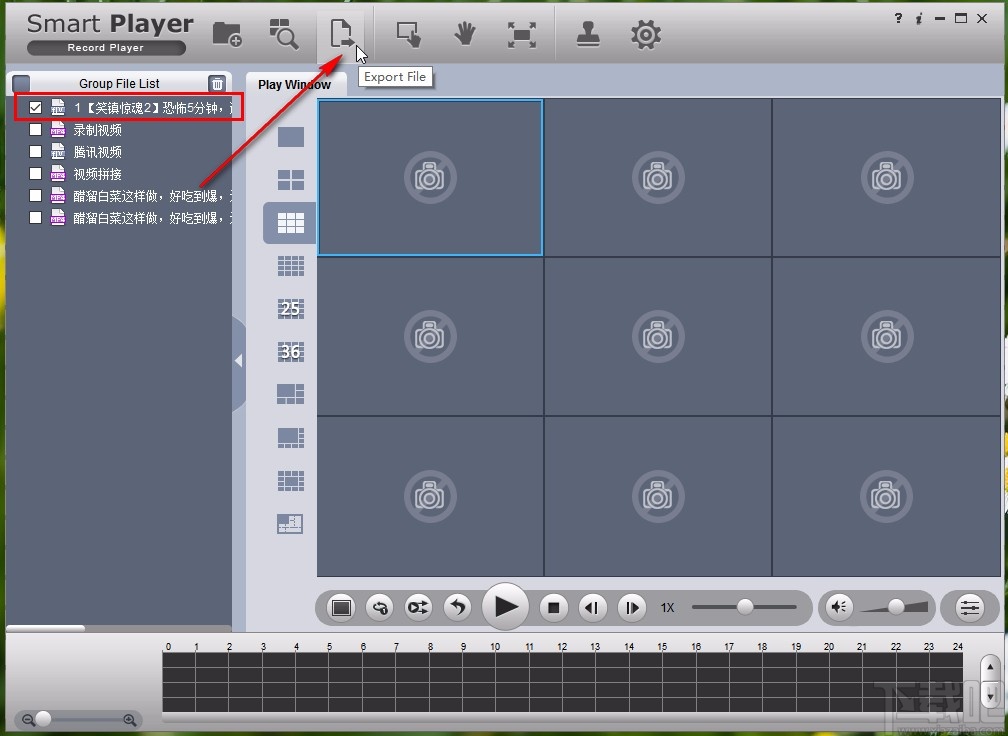Check the first 醋溜白菜这样做 file checkbox
This screenshot has width=1008, height=736.
click(x=35, y=195)
